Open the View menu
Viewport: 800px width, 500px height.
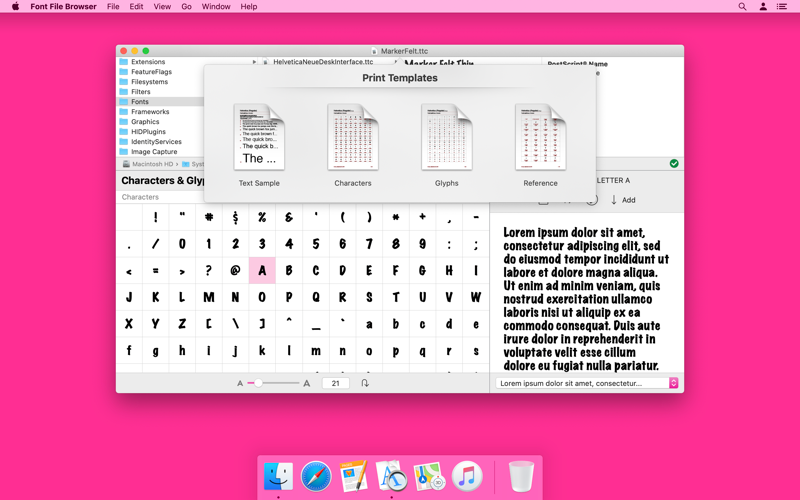[x=162, y=7]
